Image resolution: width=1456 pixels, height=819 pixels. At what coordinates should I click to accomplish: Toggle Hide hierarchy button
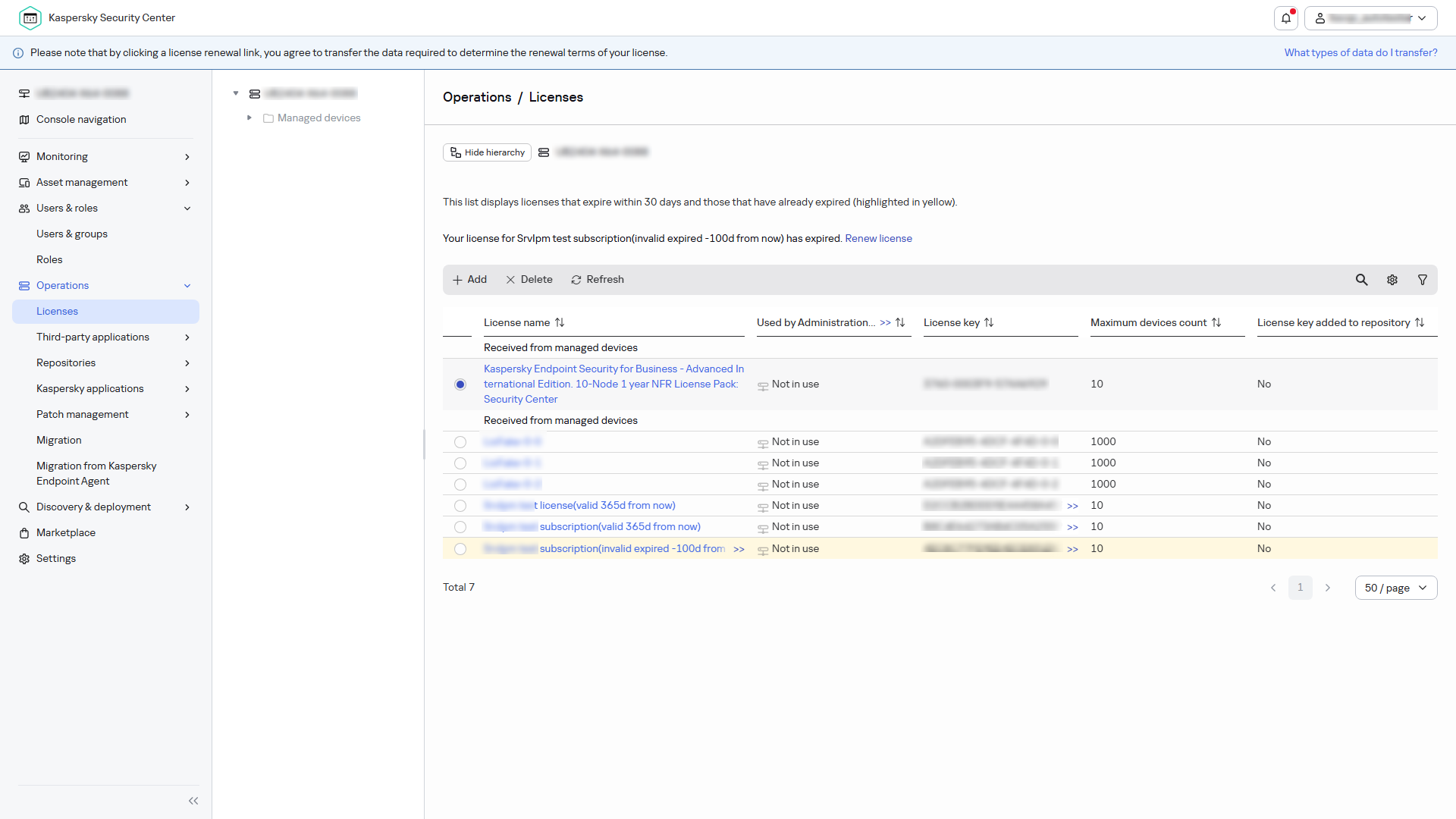coord(487,152)
